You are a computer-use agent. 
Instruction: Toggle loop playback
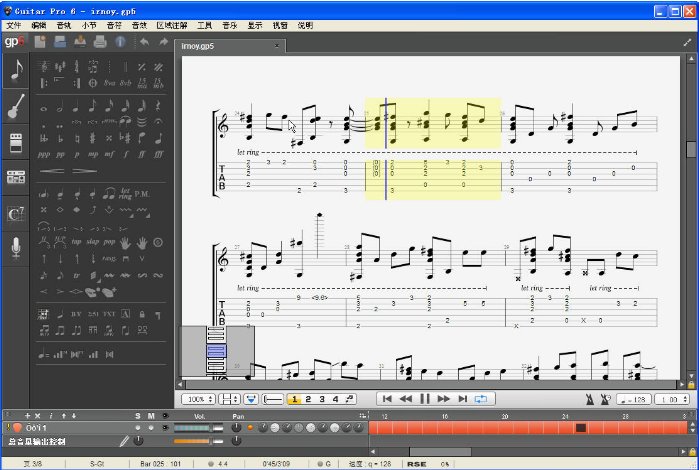[481, 399]
